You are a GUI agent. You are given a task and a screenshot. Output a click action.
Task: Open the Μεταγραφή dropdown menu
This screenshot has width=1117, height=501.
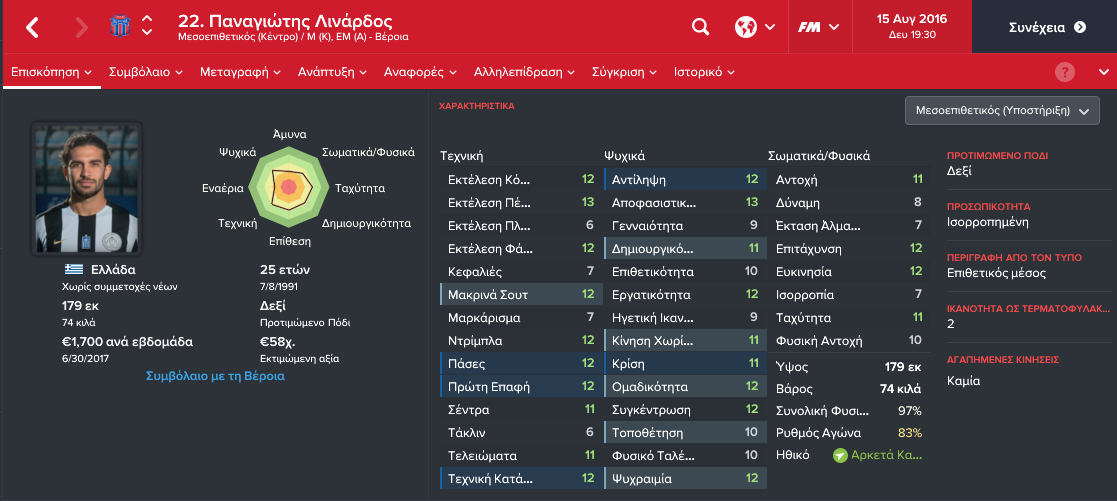pyautogui.click(x=240, y=72)
